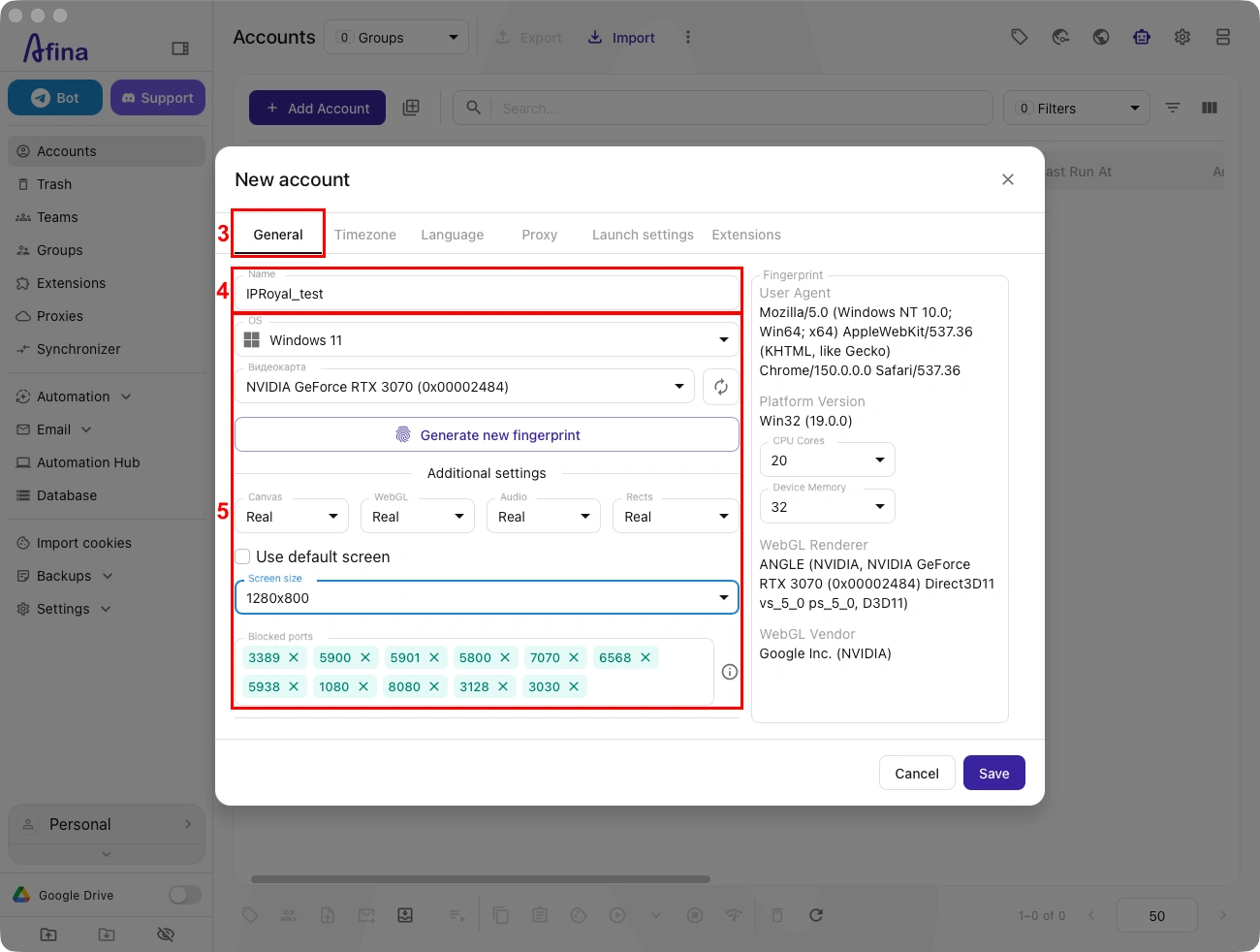Remove blocked port 8080

tap(434, 686)
